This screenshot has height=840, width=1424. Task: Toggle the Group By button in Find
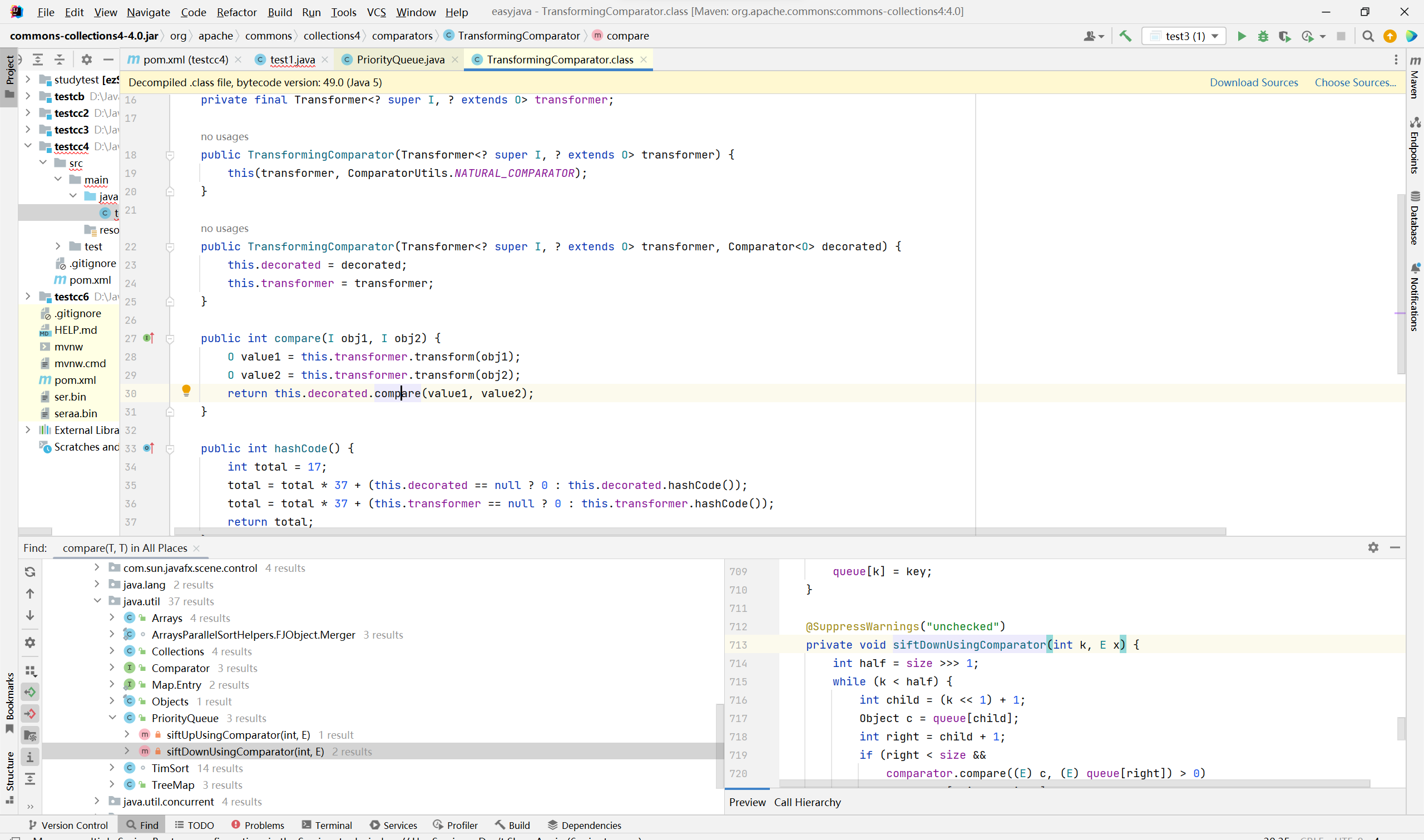point(30,671)
